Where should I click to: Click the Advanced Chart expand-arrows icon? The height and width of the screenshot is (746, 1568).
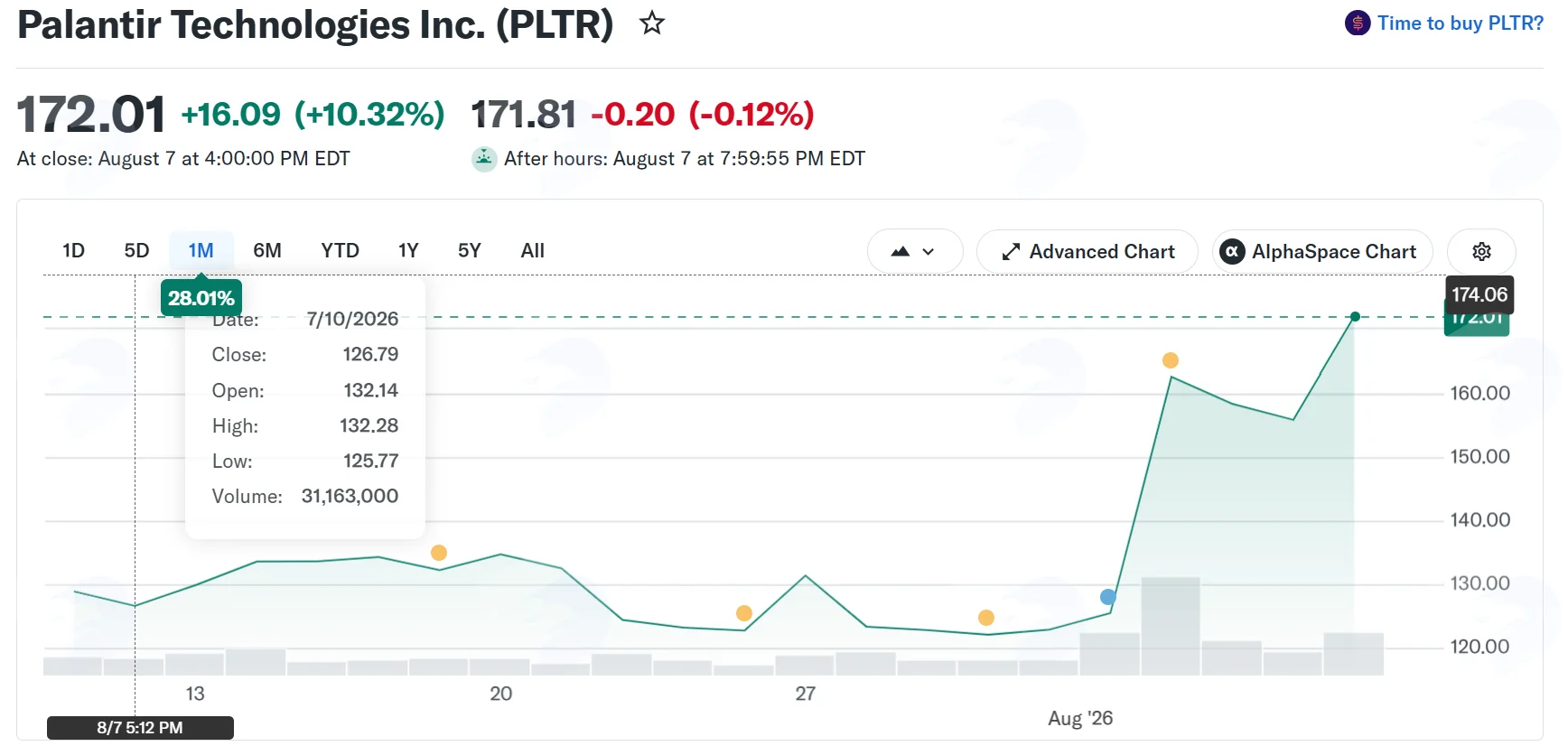point(1011,252)
